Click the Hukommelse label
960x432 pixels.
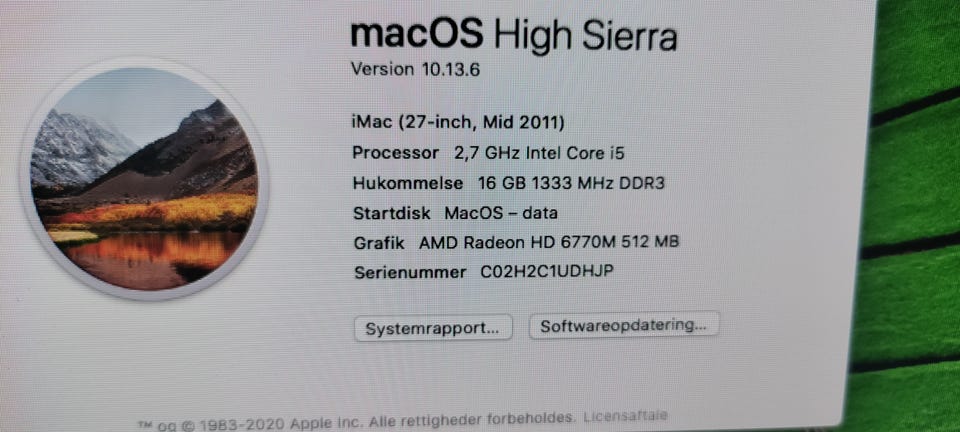[408, 183]
